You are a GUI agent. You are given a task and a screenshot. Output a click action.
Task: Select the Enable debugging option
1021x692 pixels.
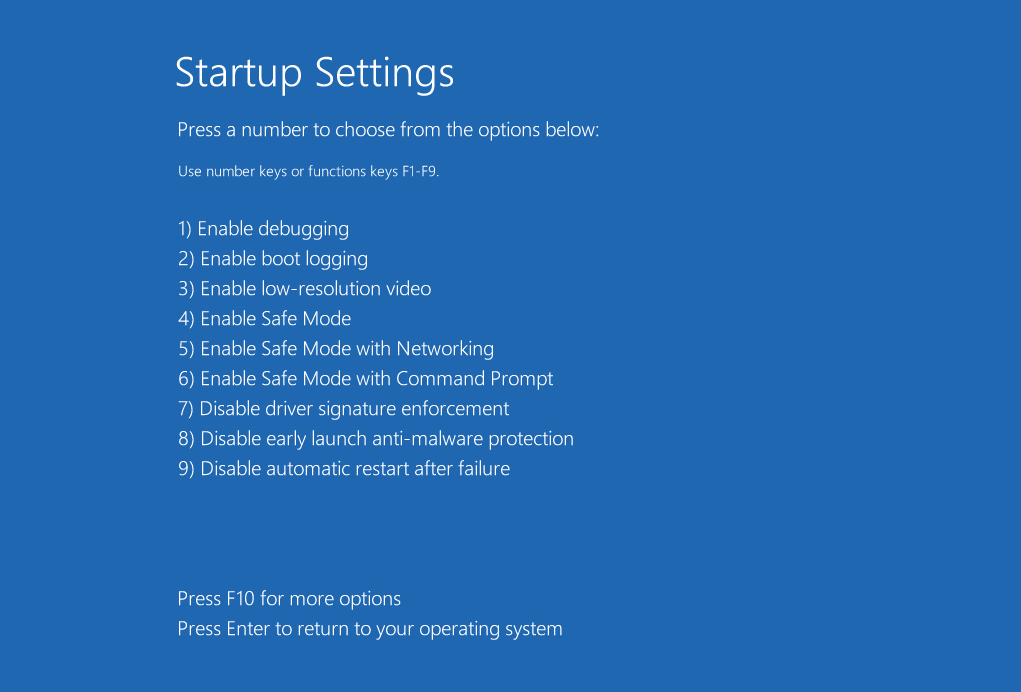click(x=263, y=229)
